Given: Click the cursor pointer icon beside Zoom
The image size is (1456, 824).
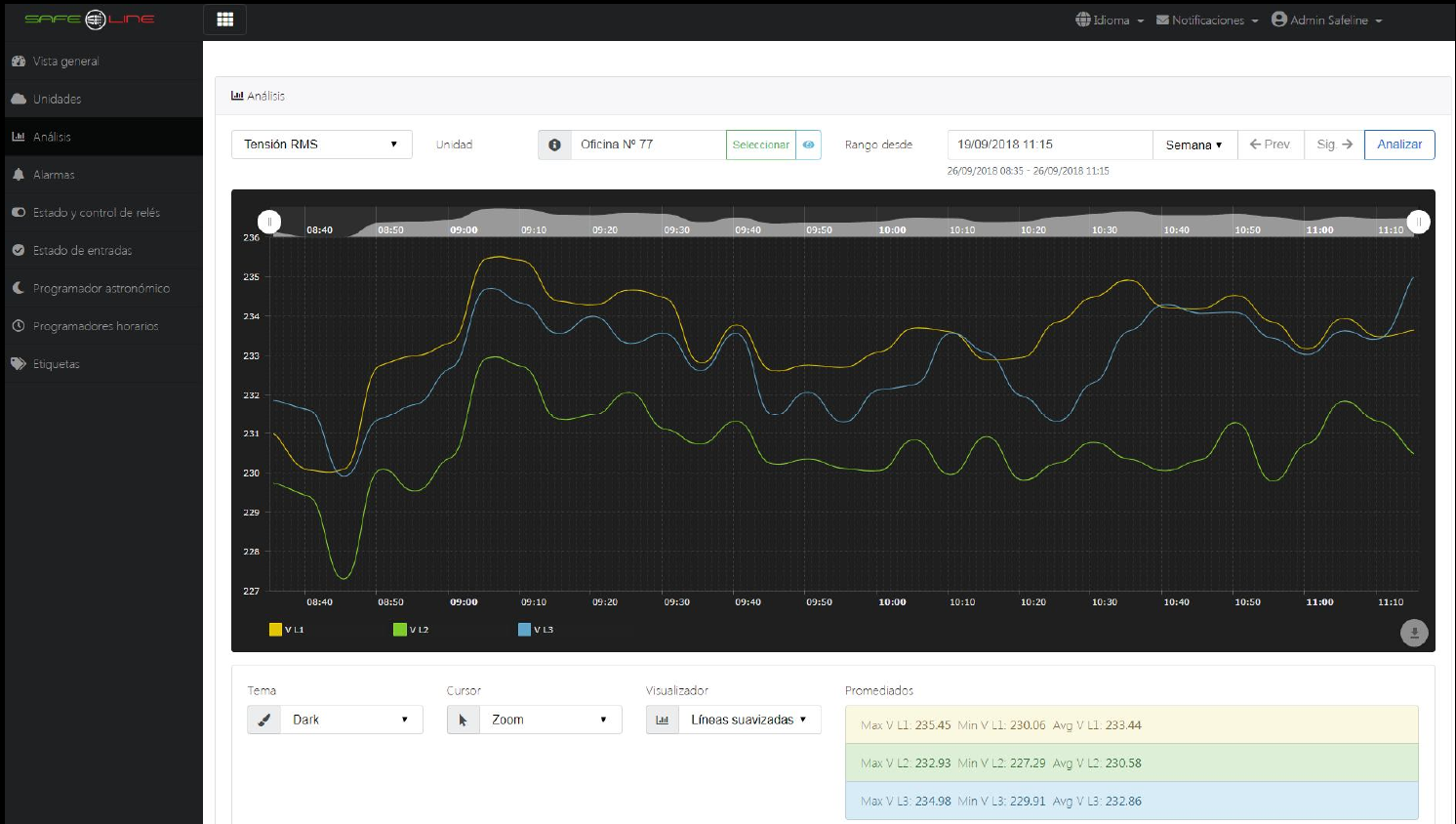Looking at the screenshot, I should click(x=464, y=720).
